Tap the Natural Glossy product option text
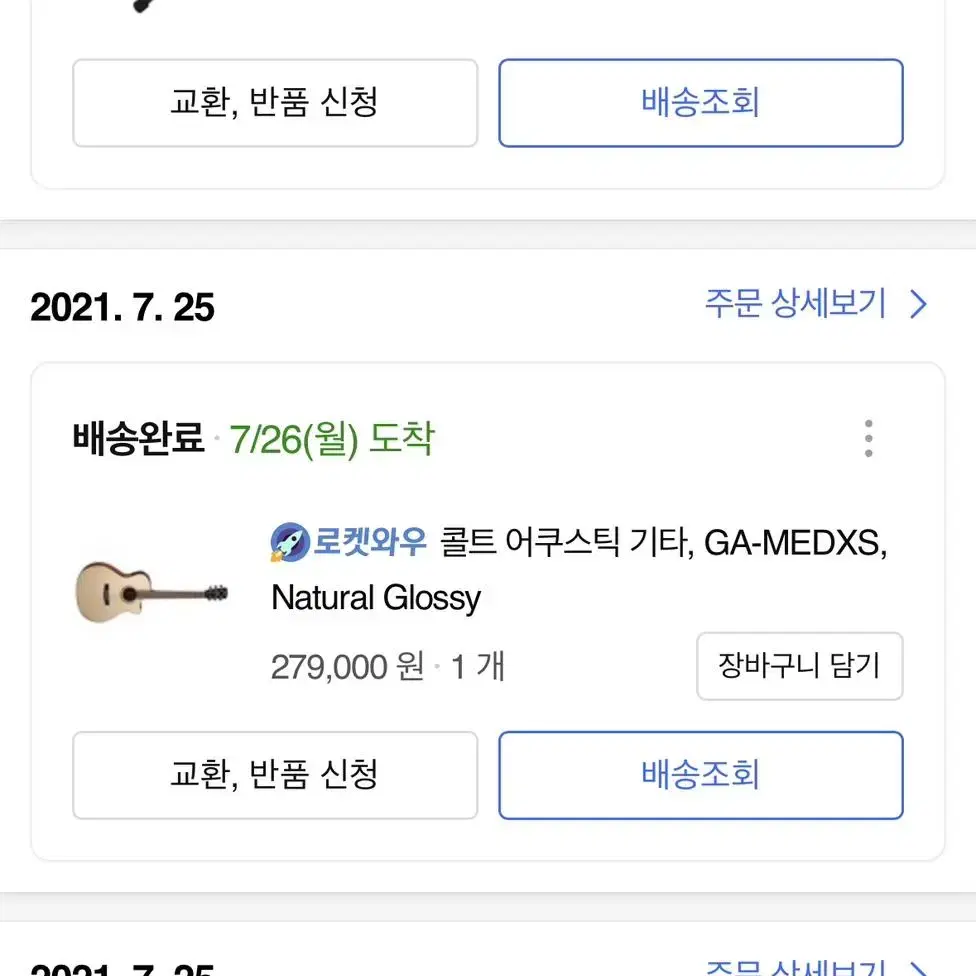Image resolution: width=976 pixels, height=976 pixels. [376, 598]
